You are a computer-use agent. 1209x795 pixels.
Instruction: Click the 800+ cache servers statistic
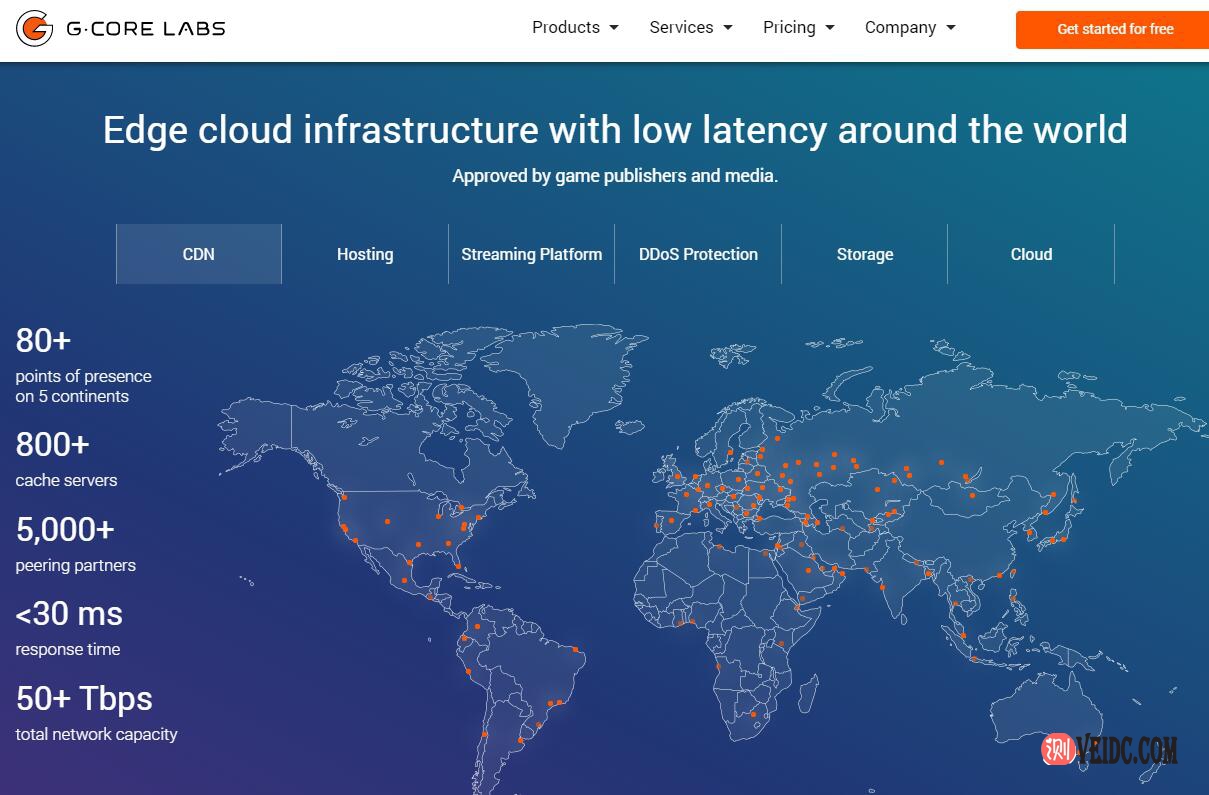66,458
